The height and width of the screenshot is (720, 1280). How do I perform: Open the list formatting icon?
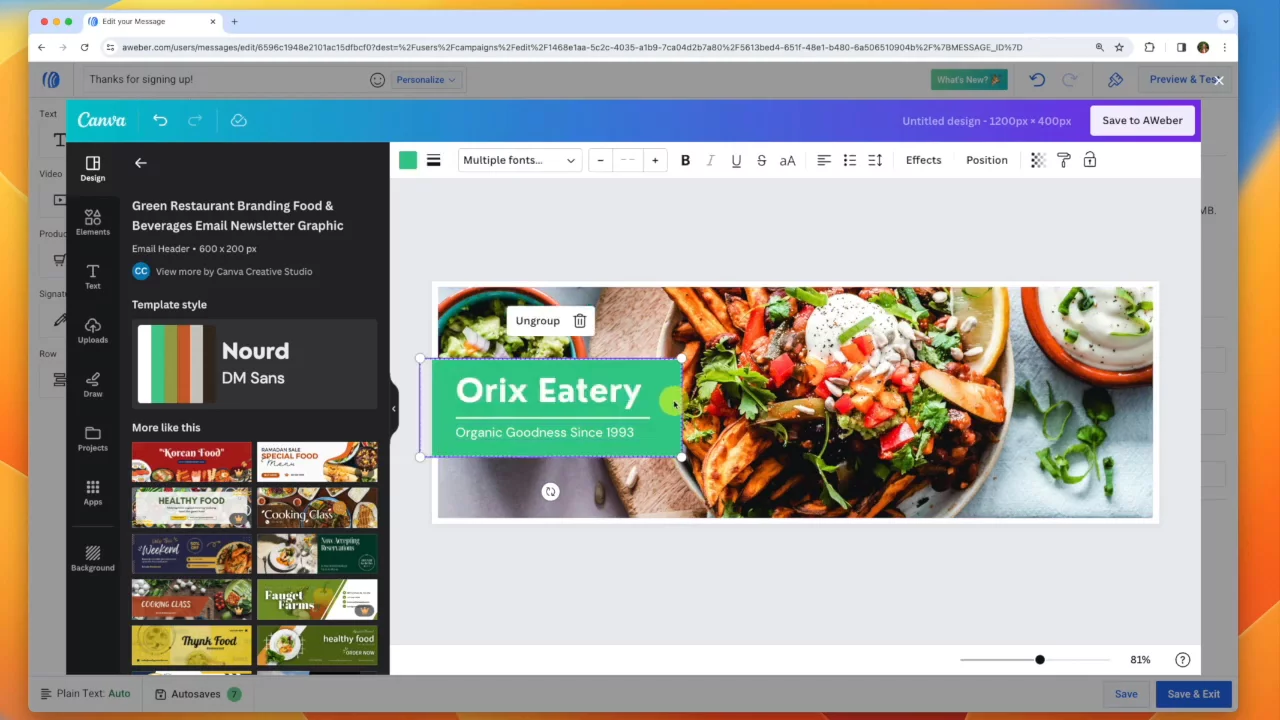click(849, 160)
